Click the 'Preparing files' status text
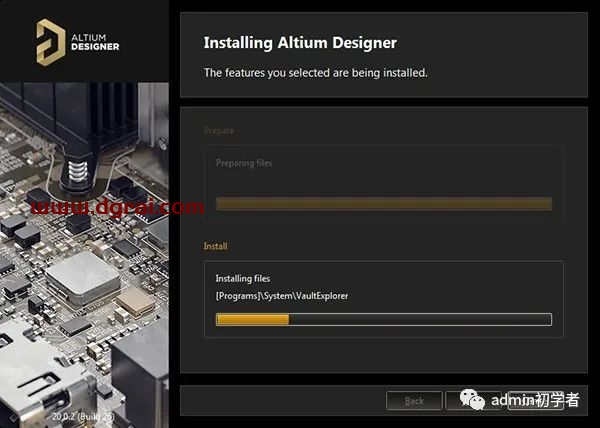The image size is (600, 428). tap(244, 163)
